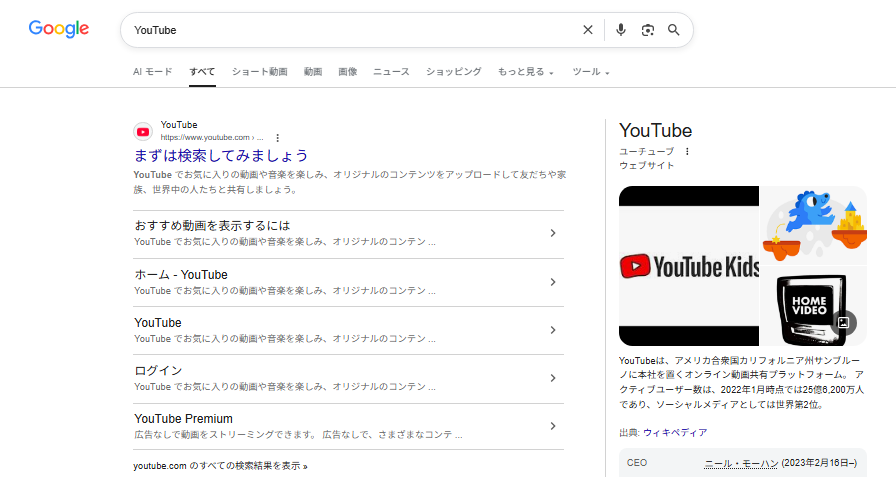Click chevron on YouTube Premium row
896x477 pixels.
553,426
